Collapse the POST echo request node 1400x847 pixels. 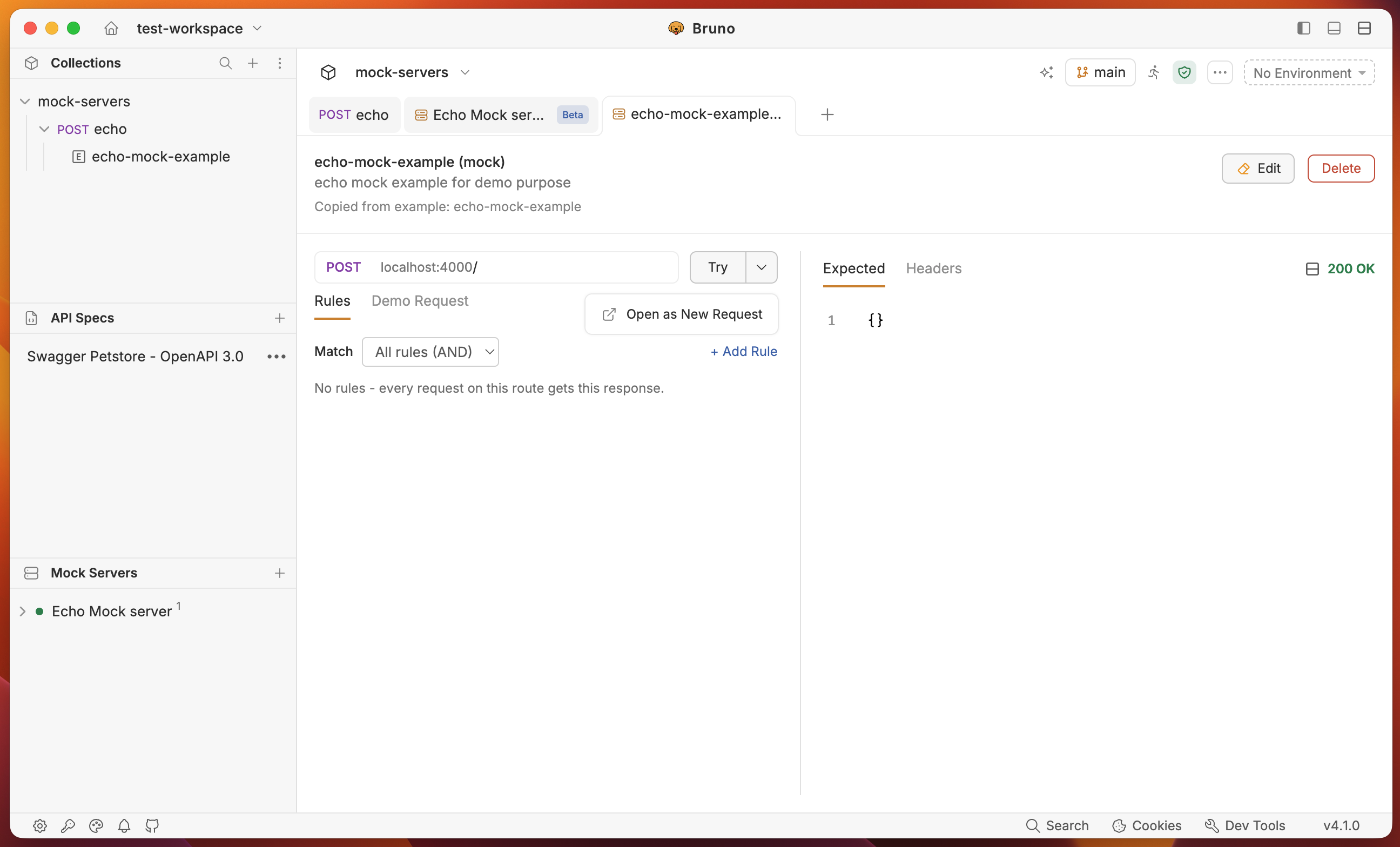[x=44, y=130]
